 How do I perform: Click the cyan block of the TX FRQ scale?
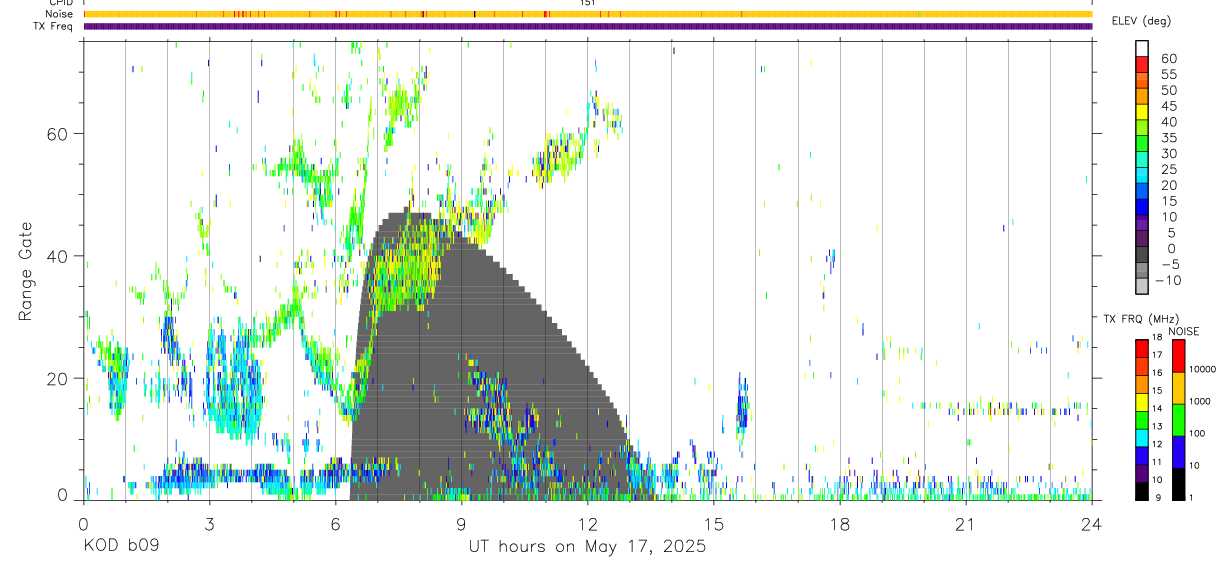[1142, 438]
